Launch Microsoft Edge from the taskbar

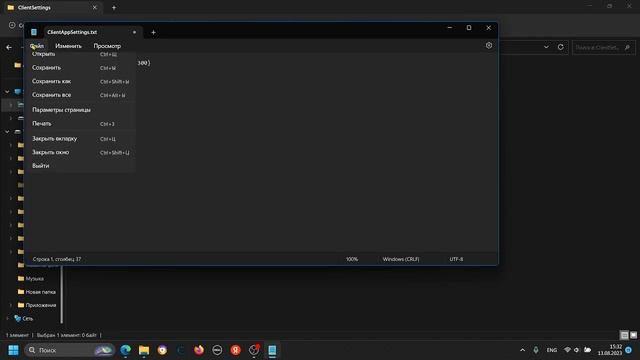[x=126, y=350]
